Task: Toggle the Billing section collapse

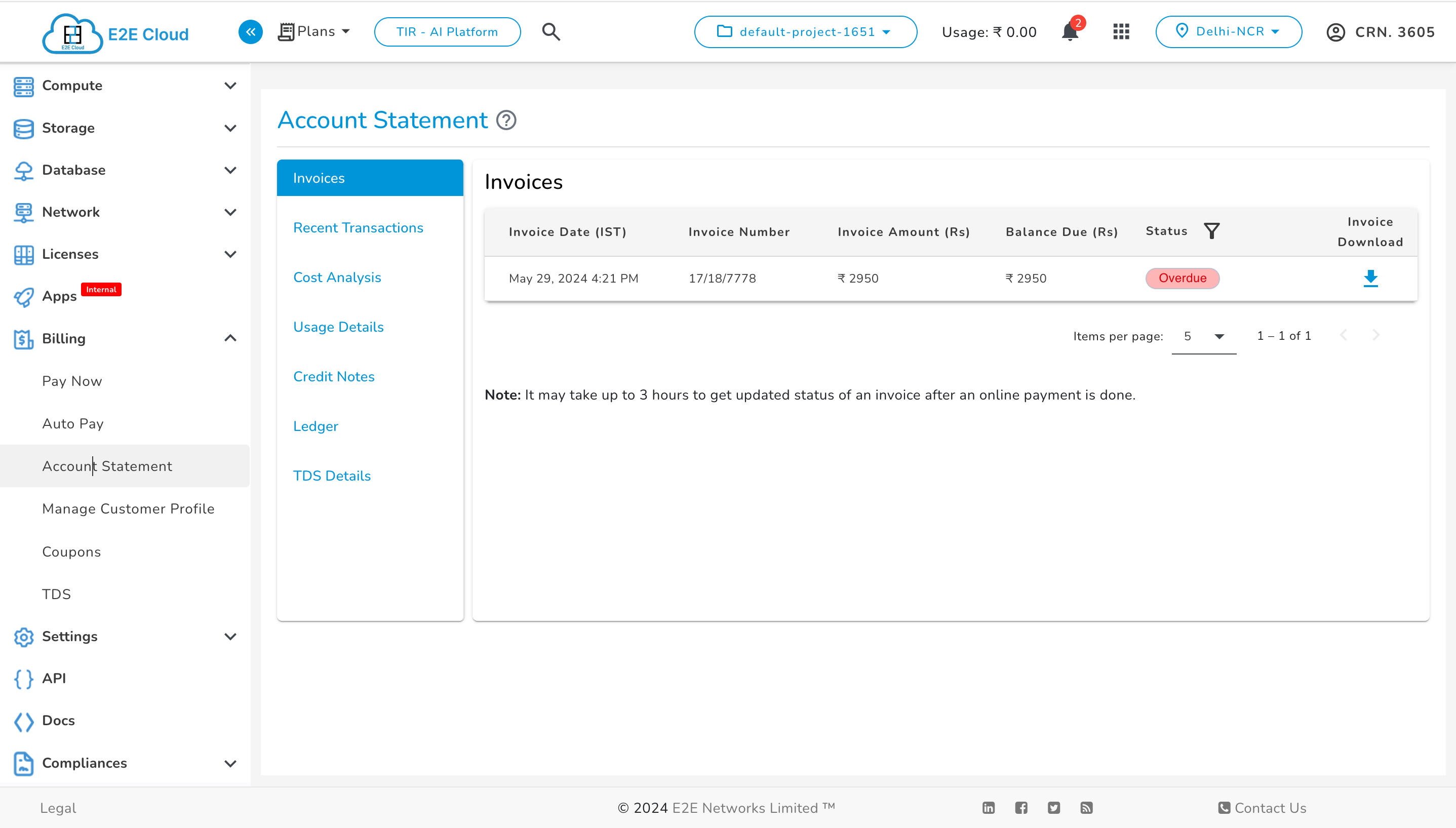Action: pos(230,338)
